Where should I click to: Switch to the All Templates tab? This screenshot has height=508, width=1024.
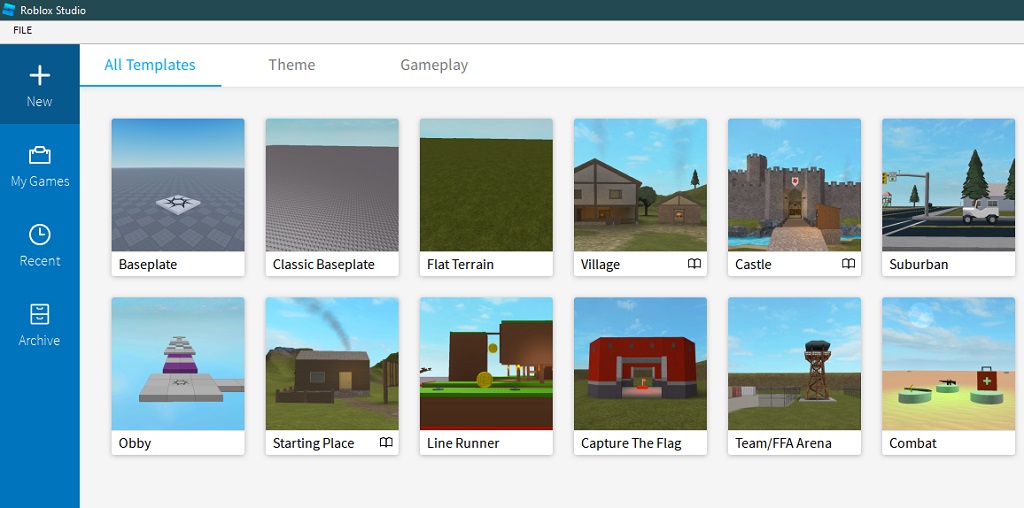click(x=150, y=65)
